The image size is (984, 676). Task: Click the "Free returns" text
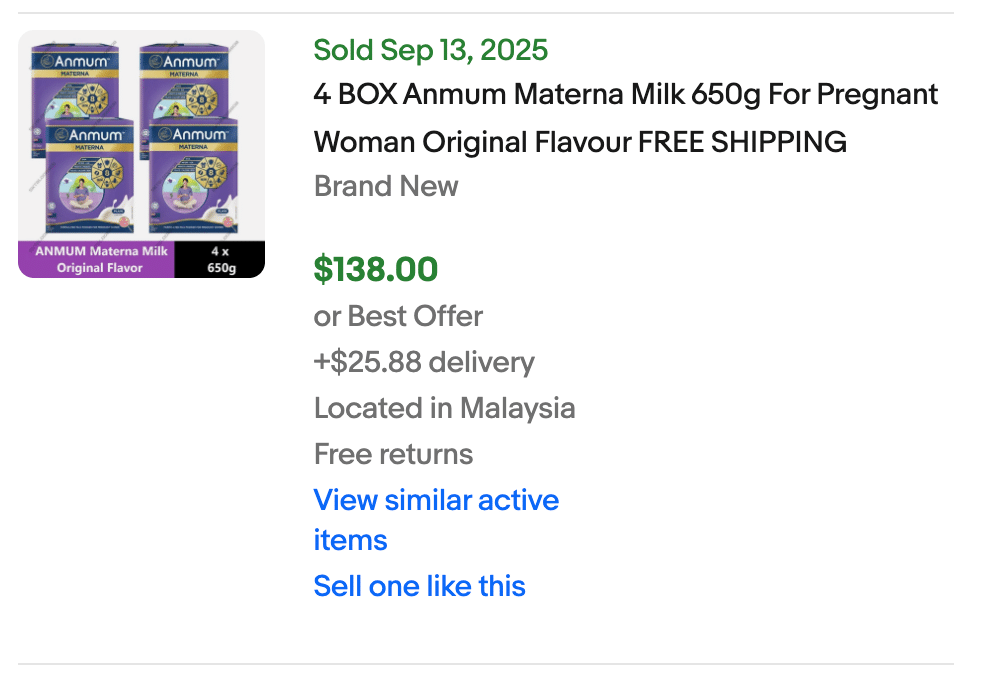pos(393,454)
